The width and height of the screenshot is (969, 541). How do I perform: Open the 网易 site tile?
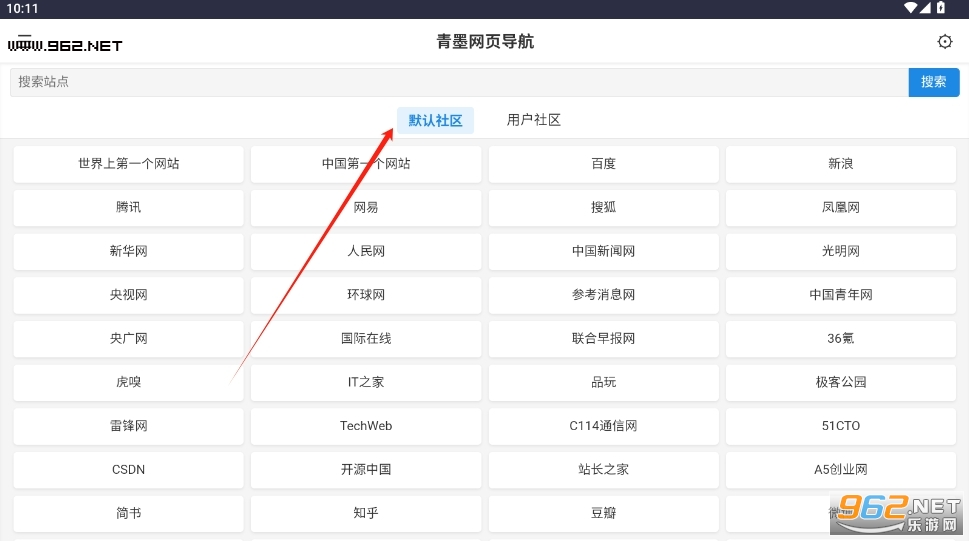(366, 208)
